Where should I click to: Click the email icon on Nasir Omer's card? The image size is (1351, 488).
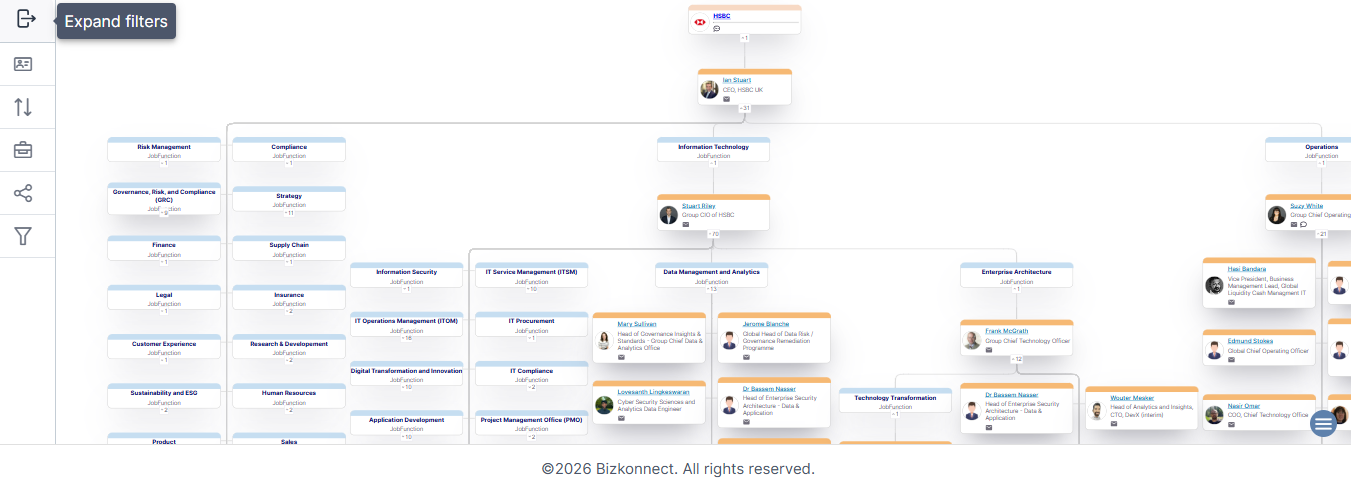coord(1232,423)
